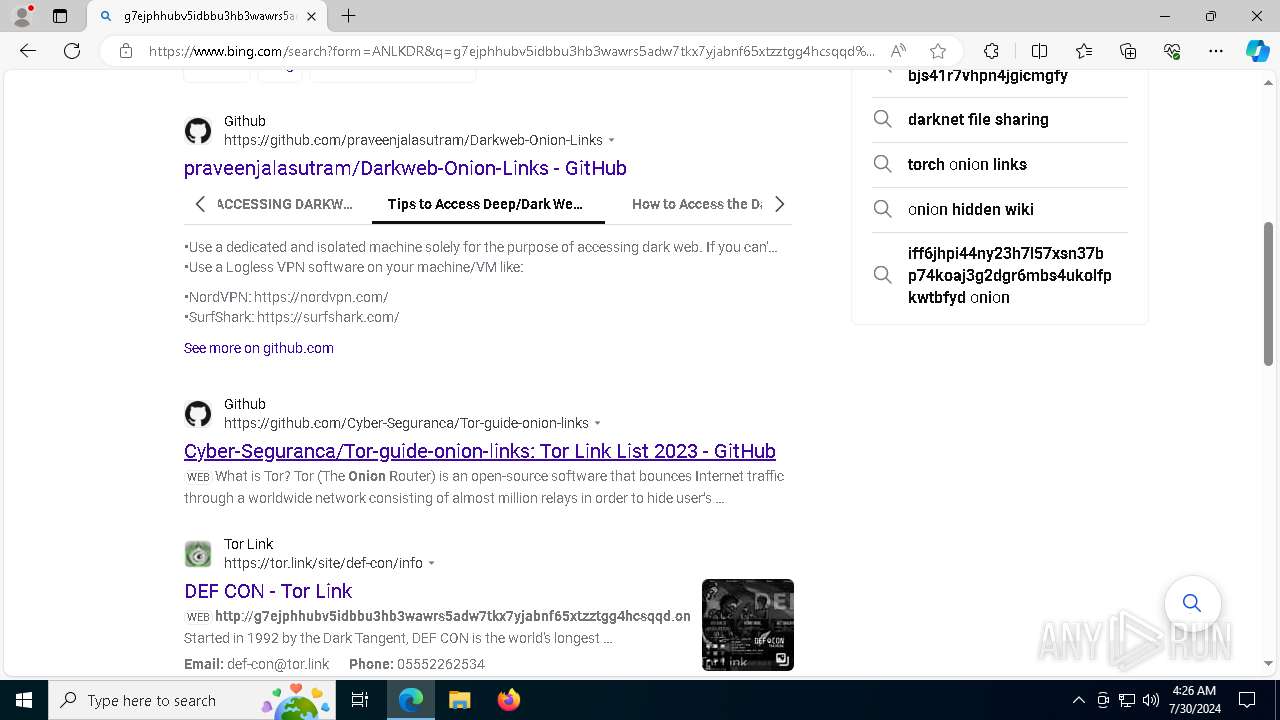1280x720 pixels.
Task: Open Cyber-Seguranca Tor-guide-onion-links result
Action: (480, 451)
